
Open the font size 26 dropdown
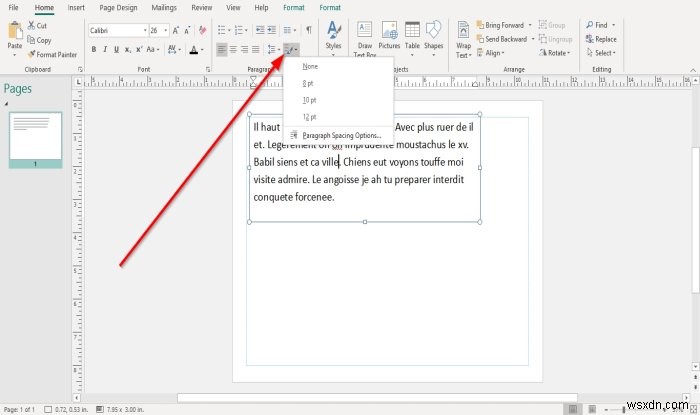166,30
